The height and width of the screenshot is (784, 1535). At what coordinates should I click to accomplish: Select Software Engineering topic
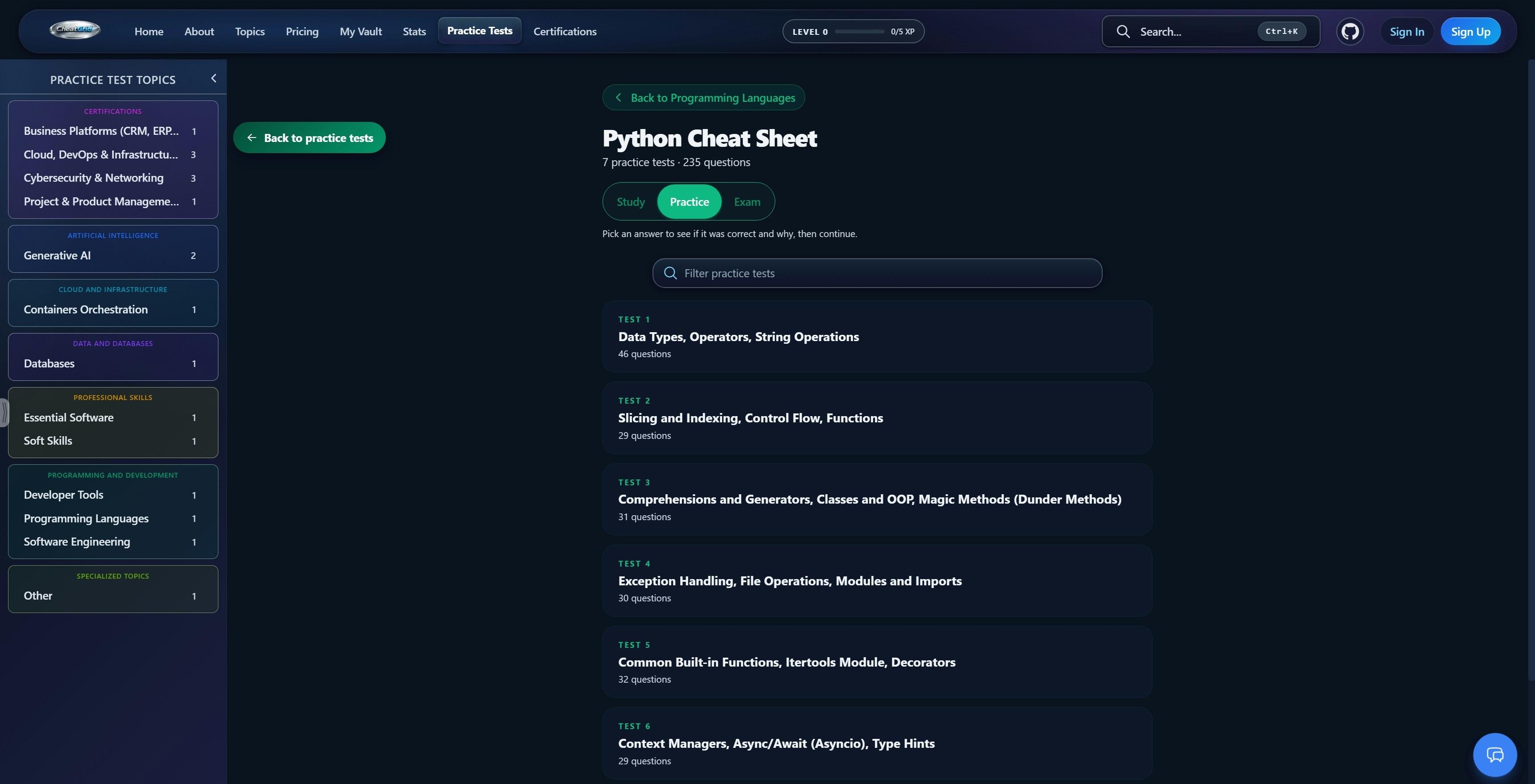(113, 542)
